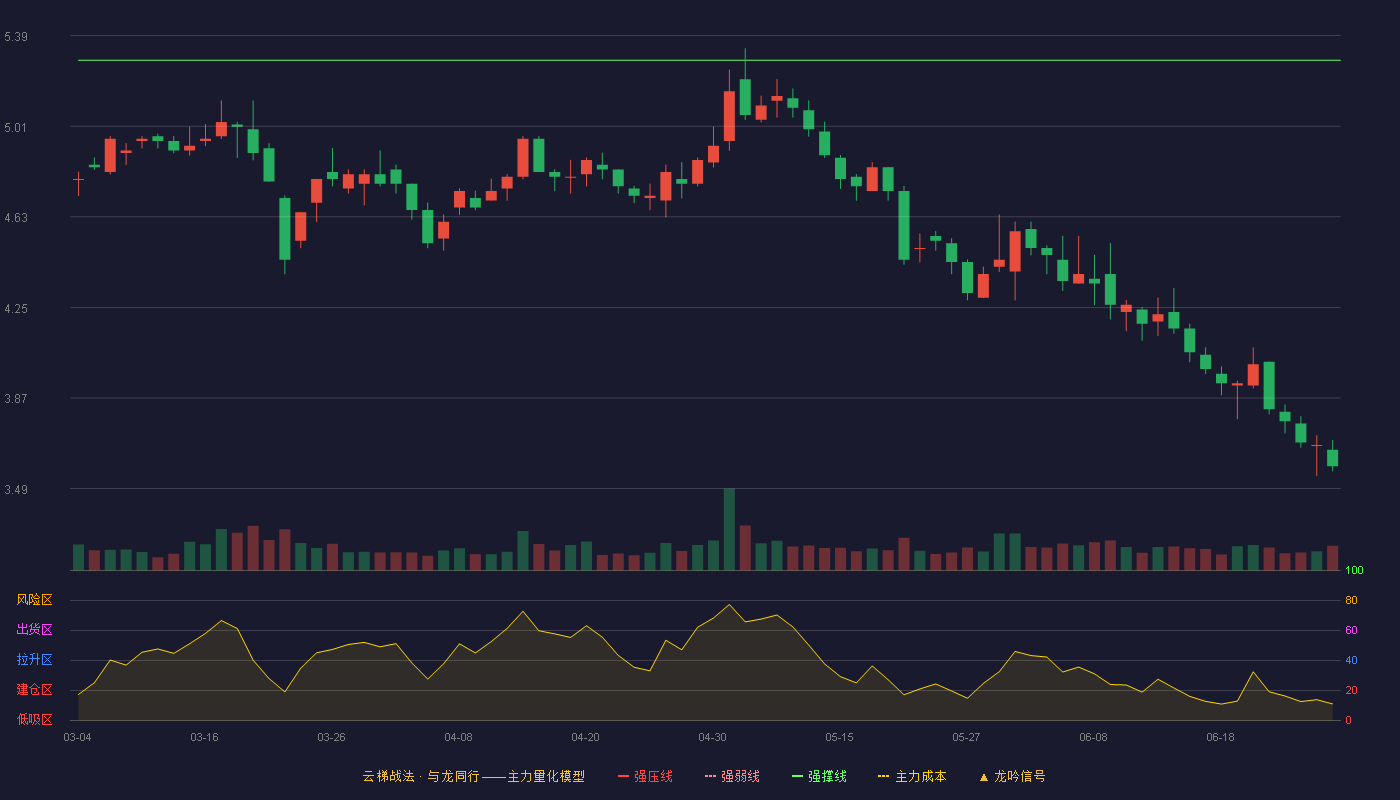The image size is (1400, 800).
Task: Click the chart title 云梯战法 与龙同行
Action: [420, 776]
